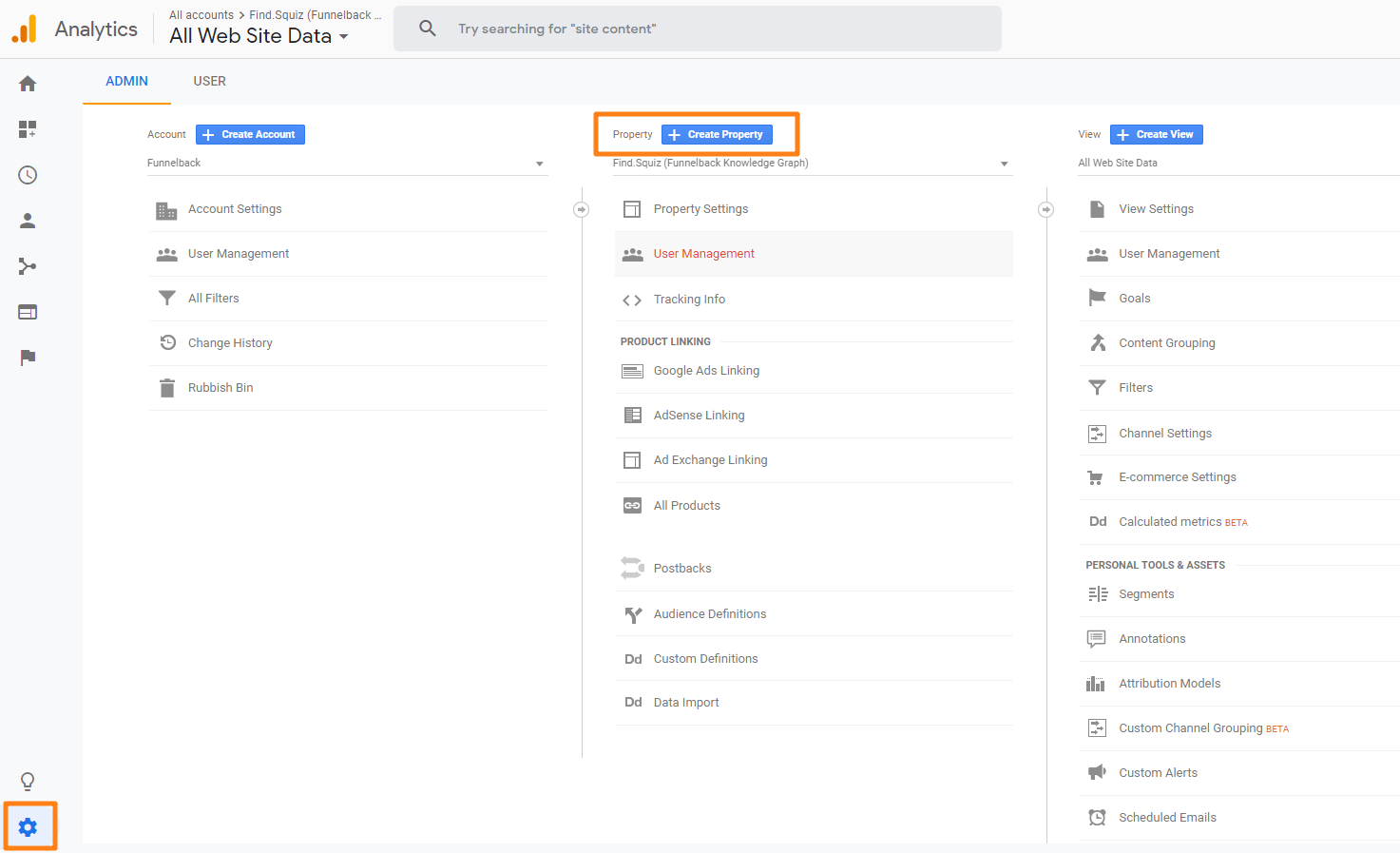Open the All Web Site Data view selector
Viewport: 1400px width, 853px height.
pyautogui.click(x=1236, y=164)
